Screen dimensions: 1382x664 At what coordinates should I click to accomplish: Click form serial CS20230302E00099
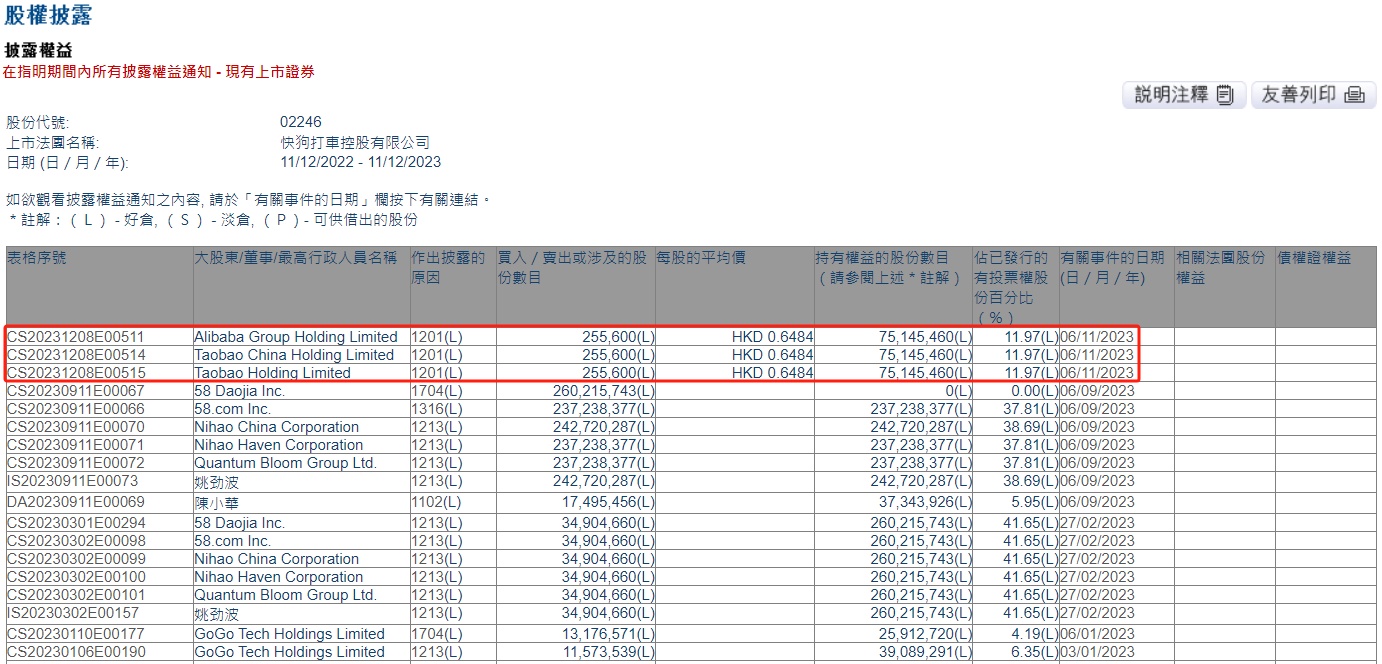click(x=76, y=559)
